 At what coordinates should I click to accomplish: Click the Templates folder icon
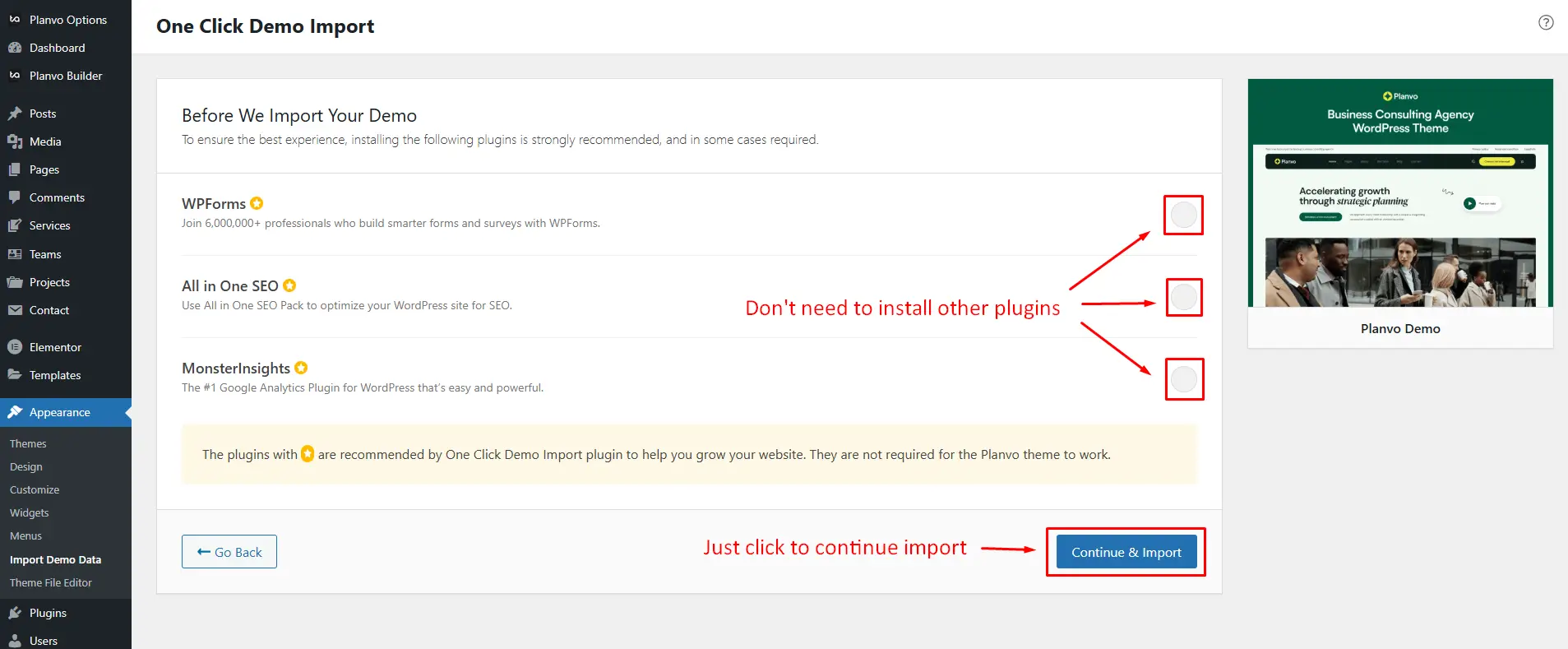tap(15, 375)
